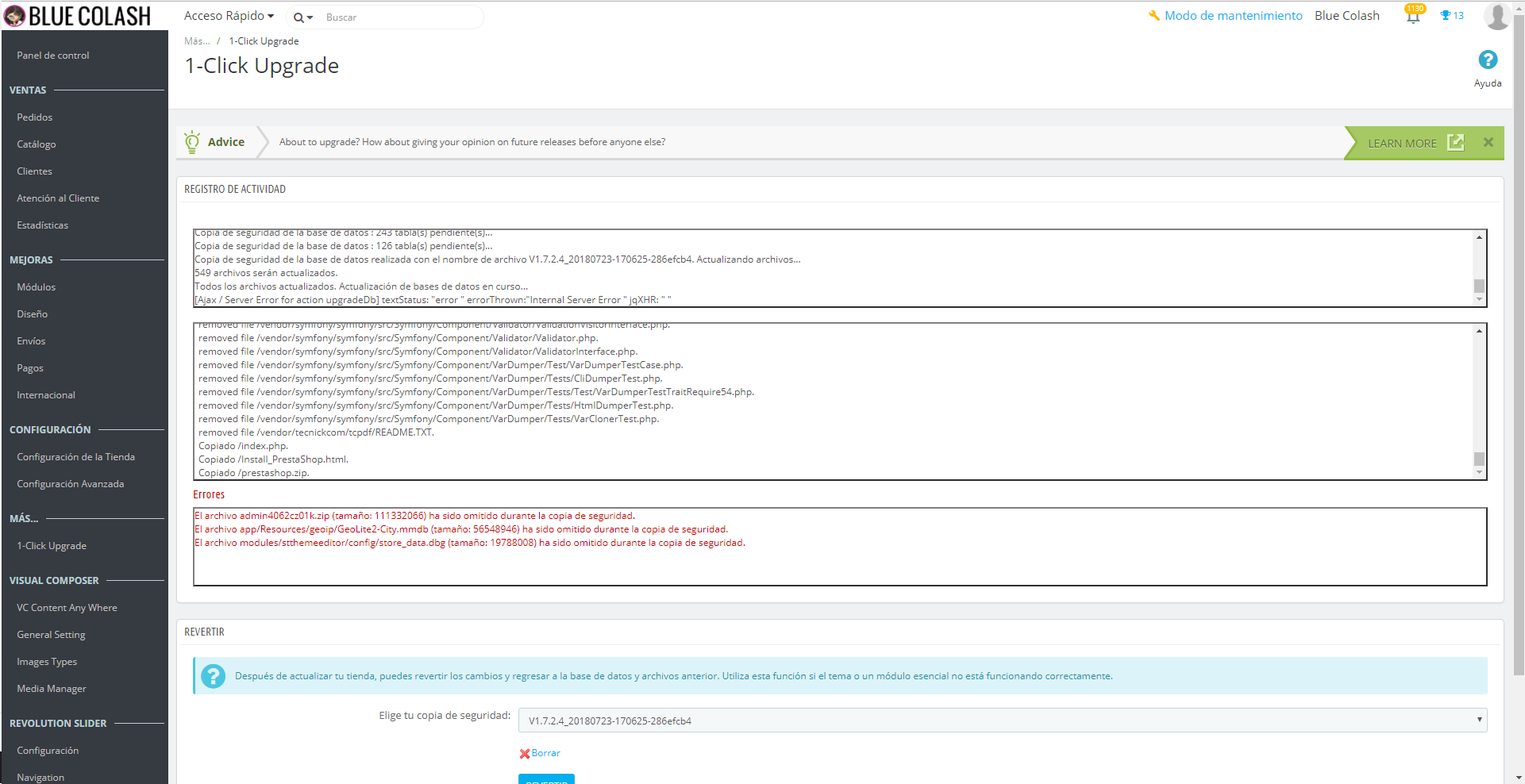Open the Catálogo menu
Image resolution: width=1525 pixels, height=784 pixels.
pos(37,144)
